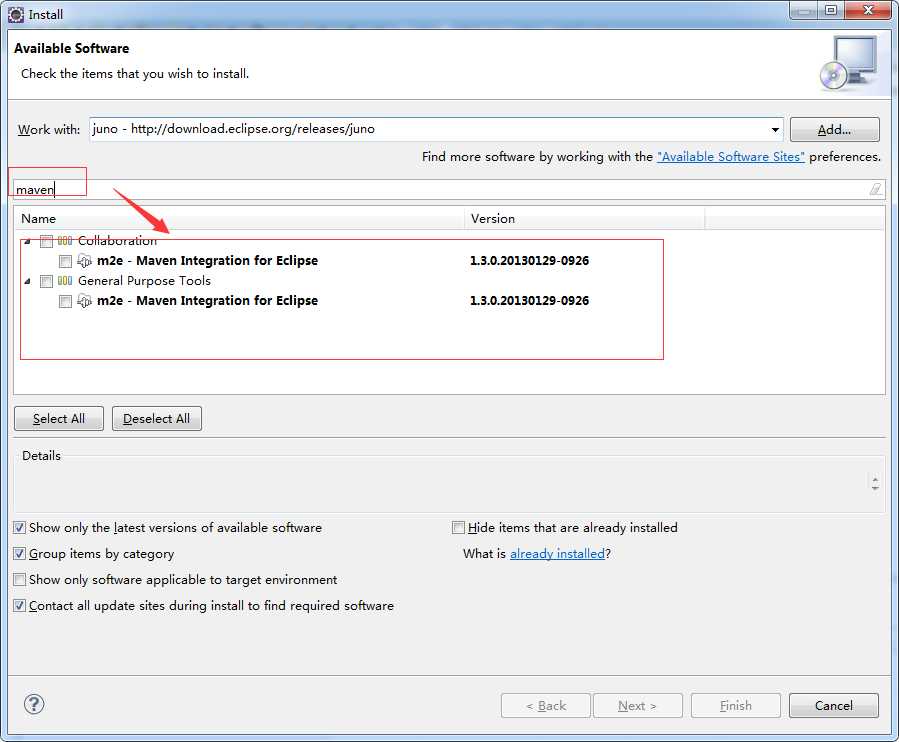This screenshot has height=742, width=899.
Task: Collapse the Collaboration tree node
Action: [27, 241]
